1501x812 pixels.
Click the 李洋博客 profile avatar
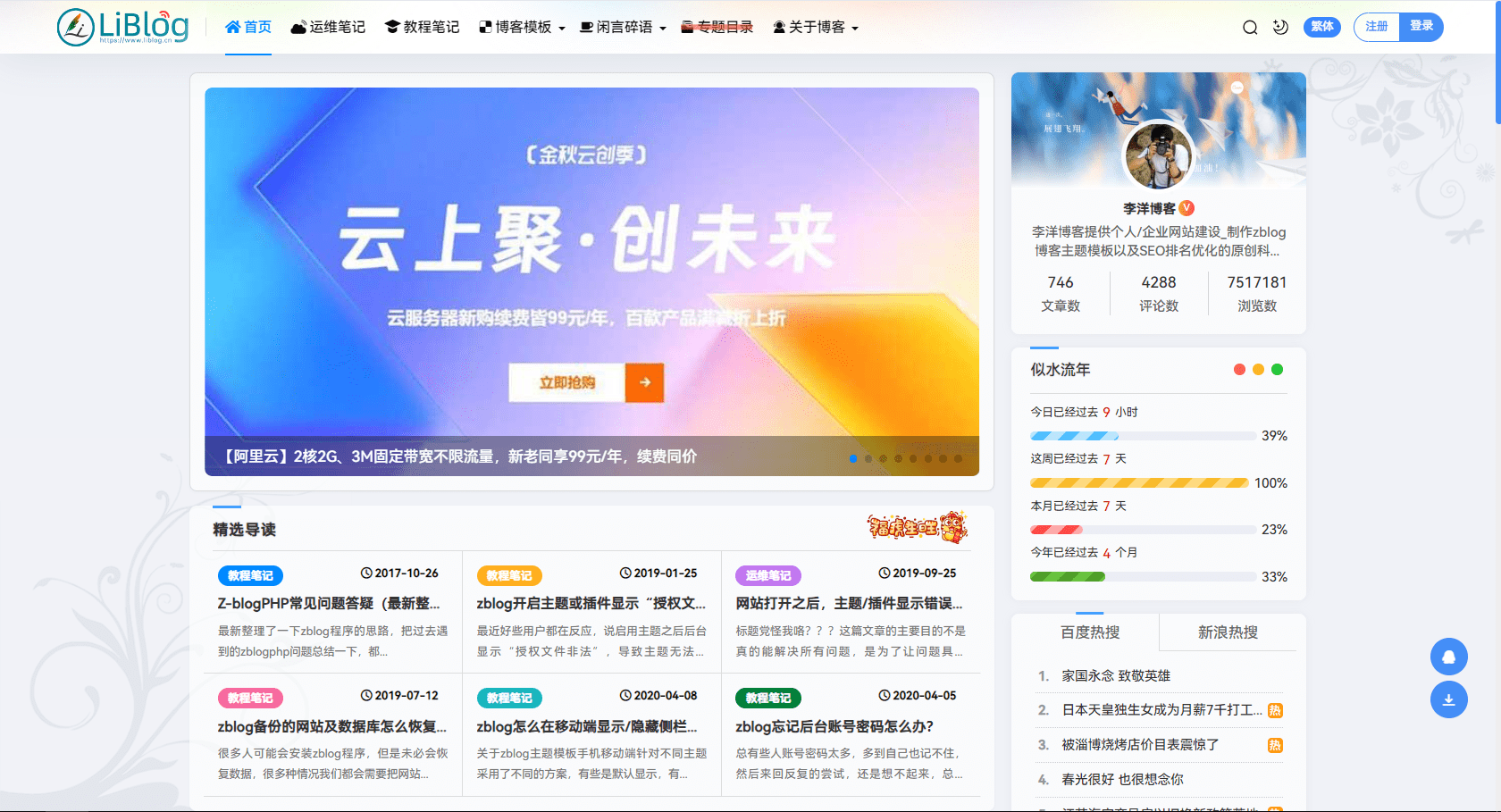1159,155
